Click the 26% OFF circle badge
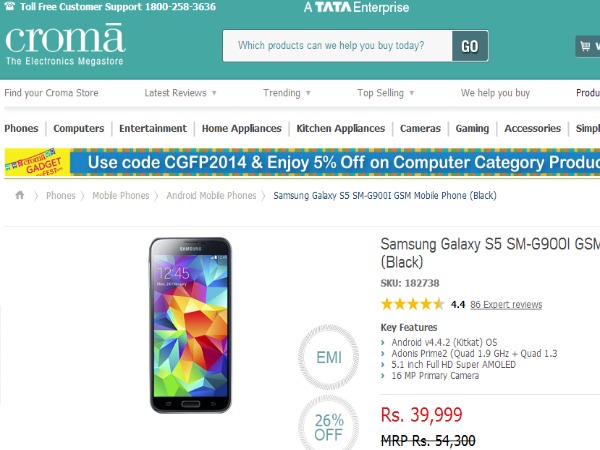This screenshot has height=450, width=600. click(328, 426)
